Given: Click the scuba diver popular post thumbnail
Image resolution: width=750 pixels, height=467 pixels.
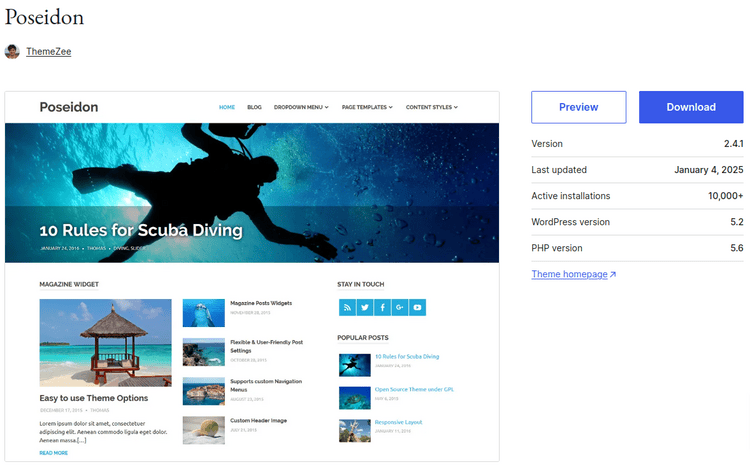Looking at the screenshot, I should click(x=352, y=364).
